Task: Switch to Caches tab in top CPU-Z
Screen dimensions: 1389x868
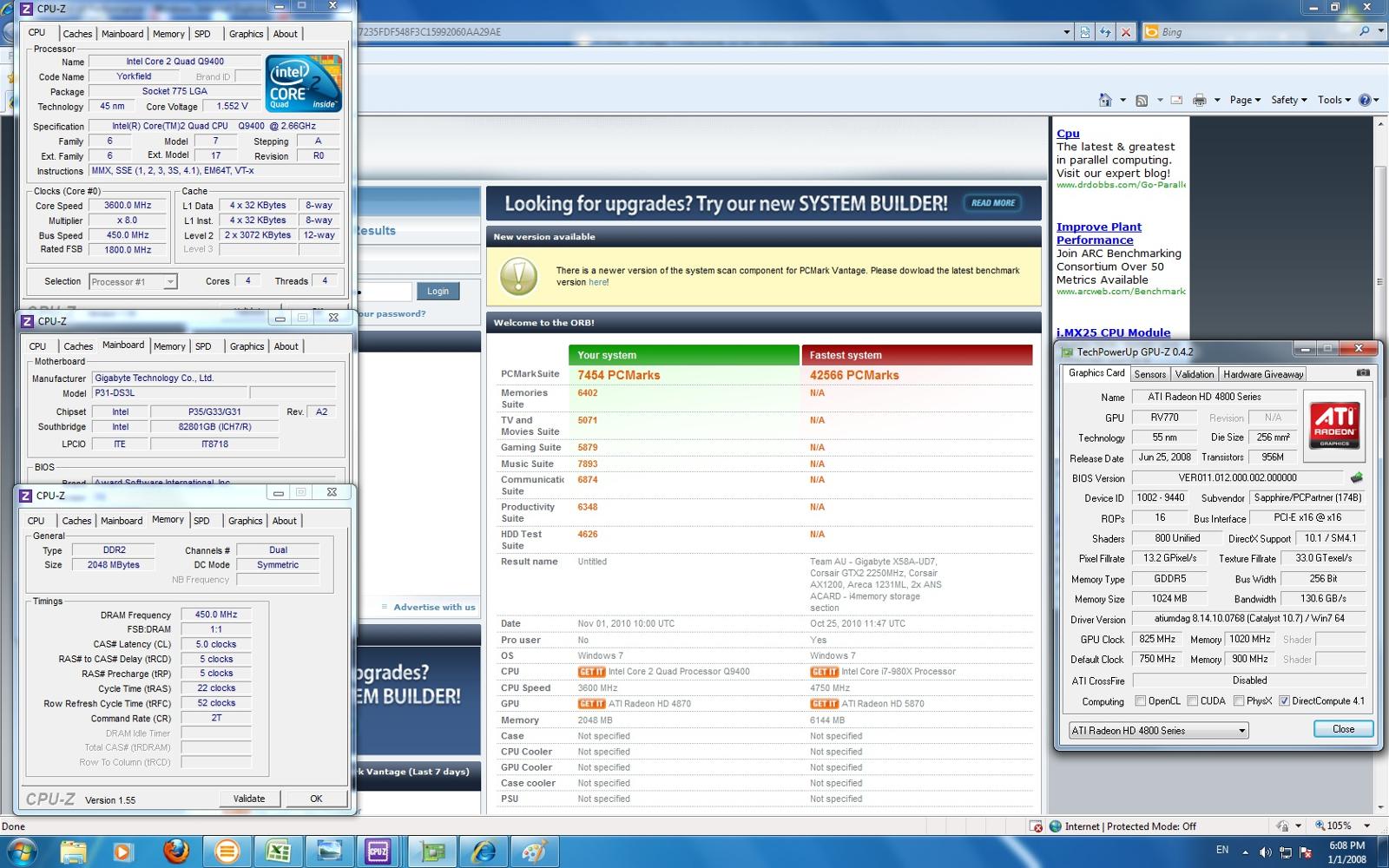Action: coord(77,34)
